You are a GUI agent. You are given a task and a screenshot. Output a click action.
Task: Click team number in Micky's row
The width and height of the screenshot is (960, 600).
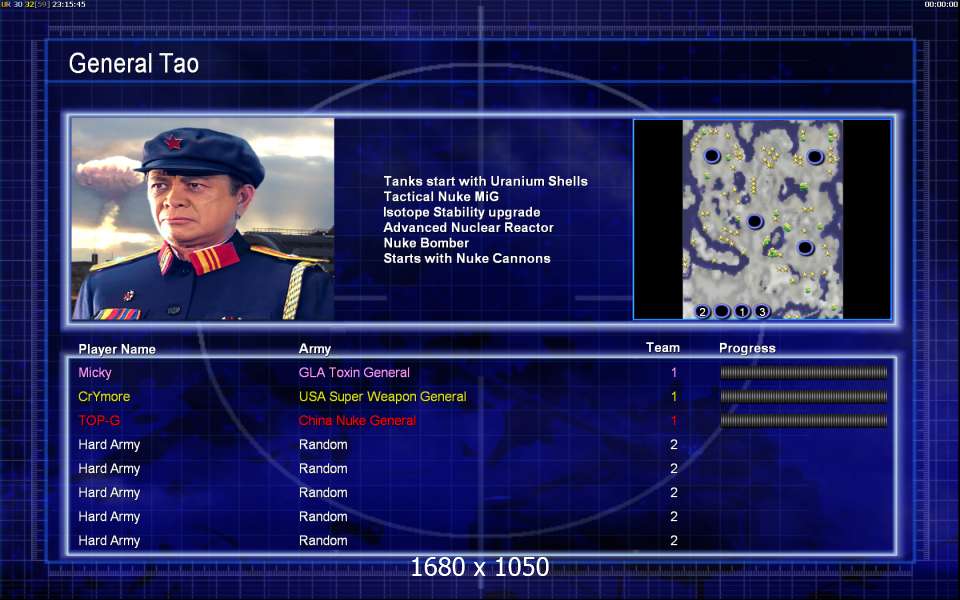pyautogui.click(x=673, y=372)
